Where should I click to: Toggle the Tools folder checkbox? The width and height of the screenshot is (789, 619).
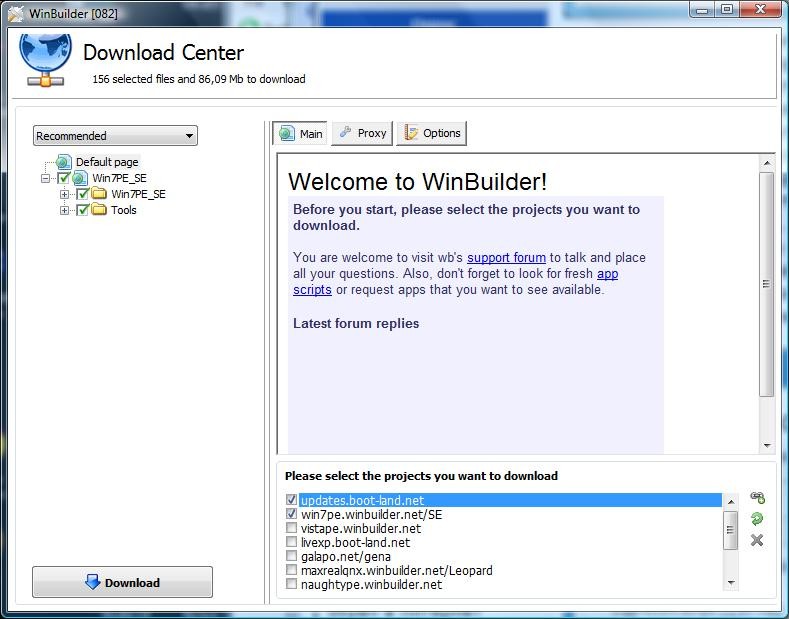[x=83, y=210]
